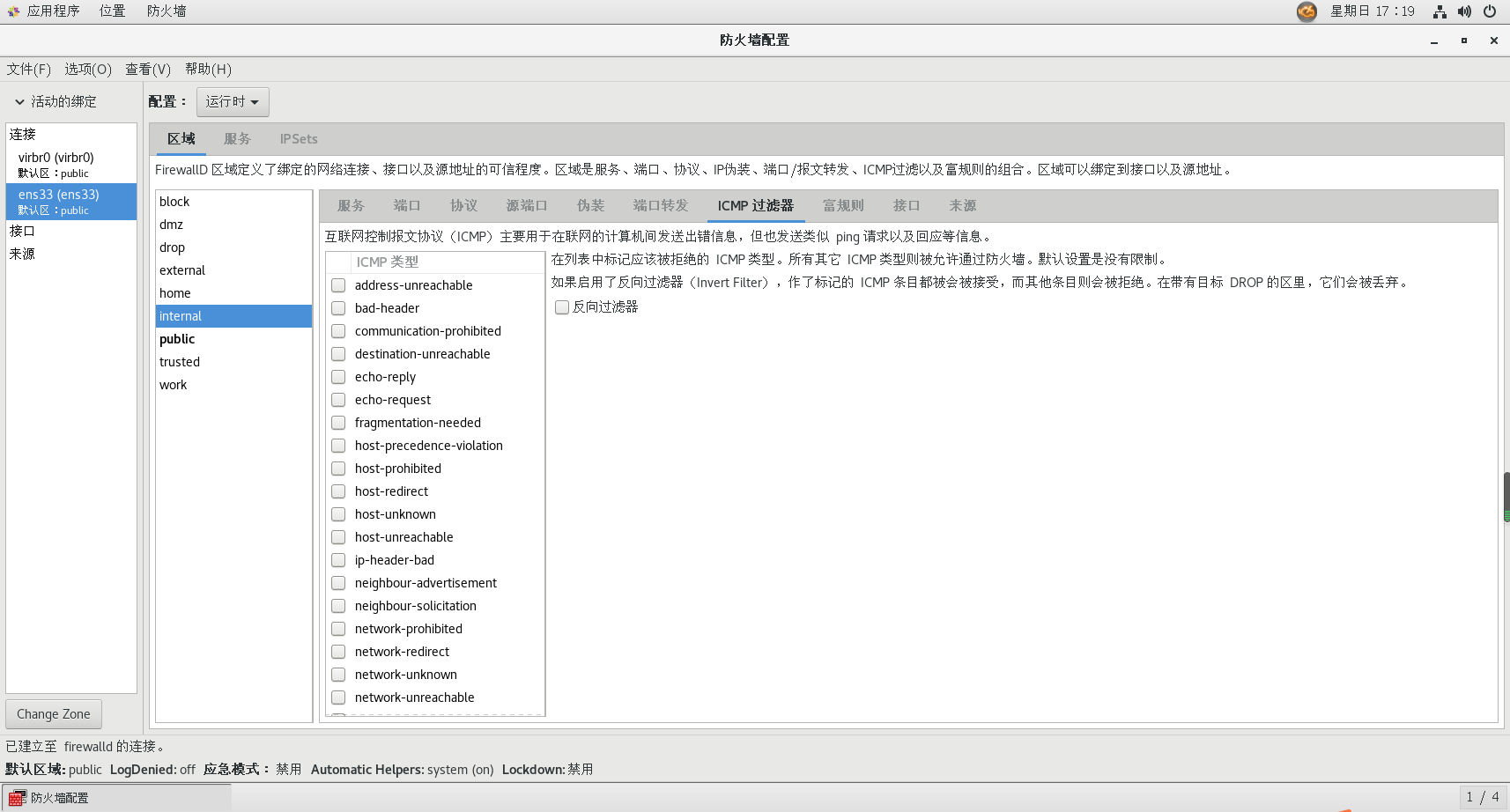The image size is (1510, 812).
Task: Select the virbr0 connection entry
Action: (71, 165)
